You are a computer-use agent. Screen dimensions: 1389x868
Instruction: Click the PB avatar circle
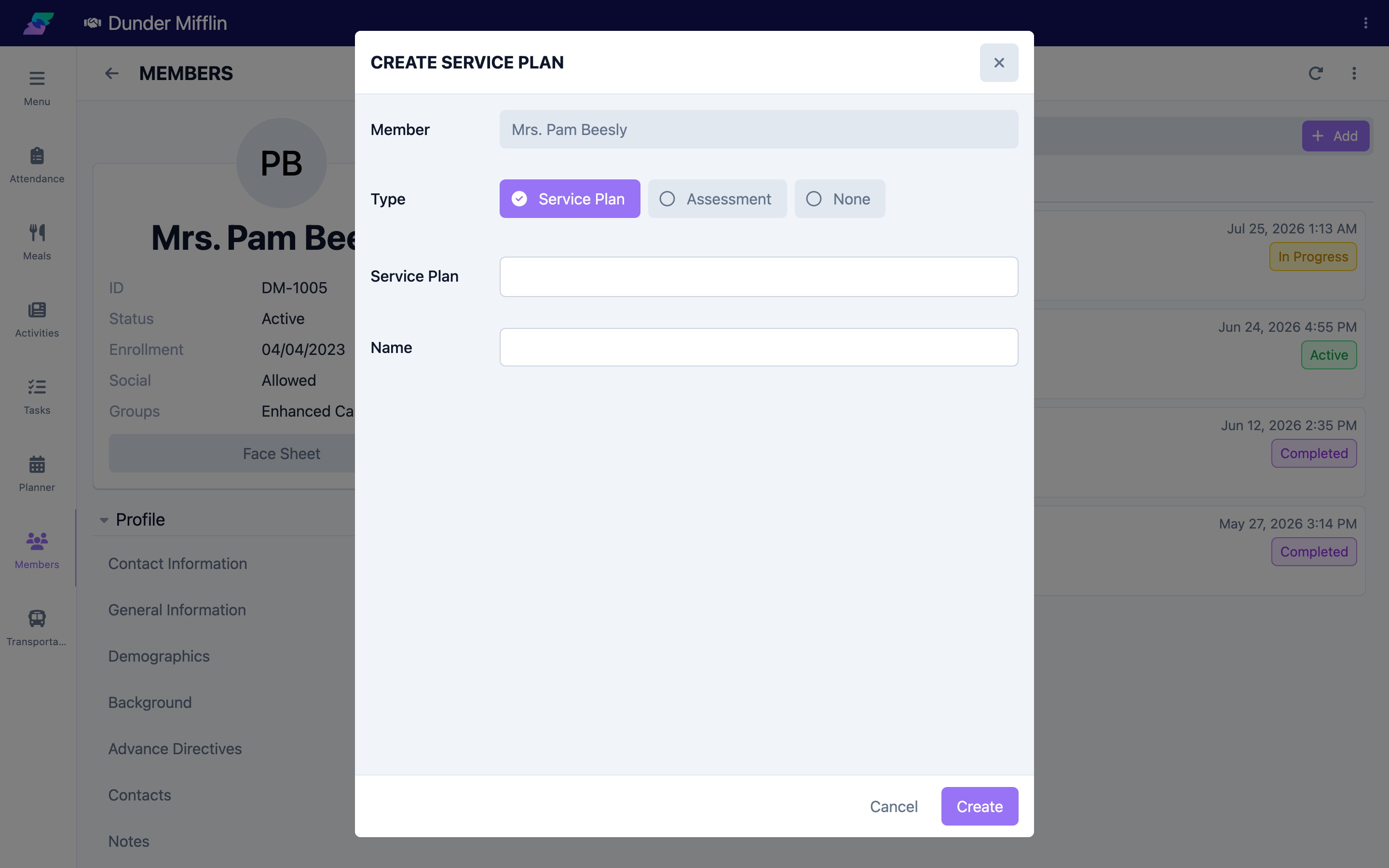tap(281, 163)
